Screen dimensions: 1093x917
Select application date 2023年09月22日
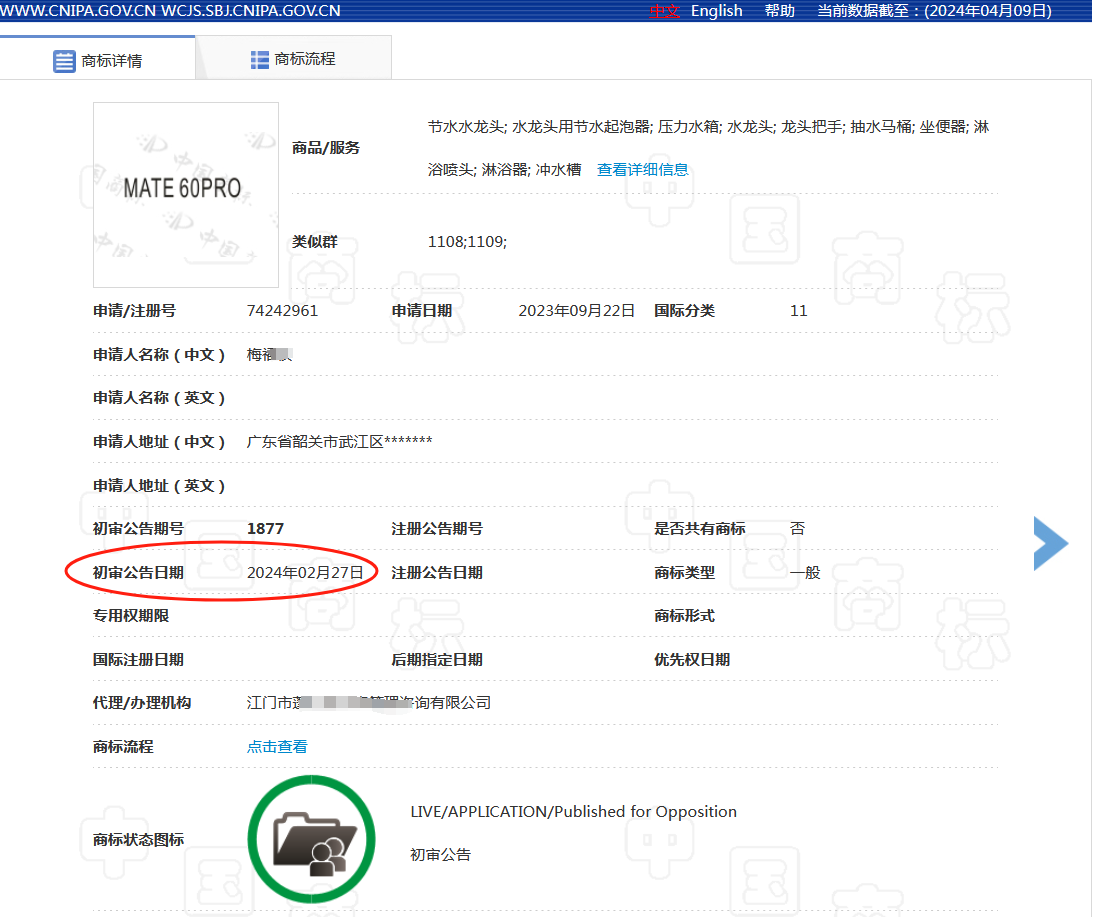pos(576,311)
